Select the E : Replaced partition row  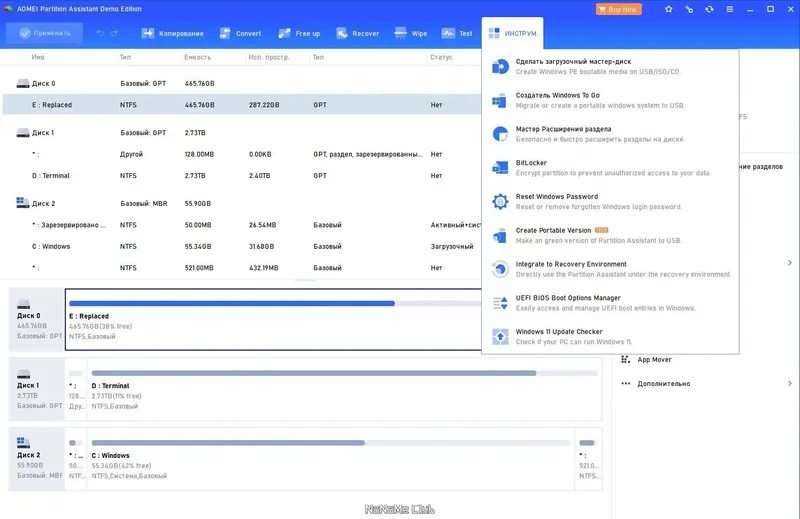242,105
